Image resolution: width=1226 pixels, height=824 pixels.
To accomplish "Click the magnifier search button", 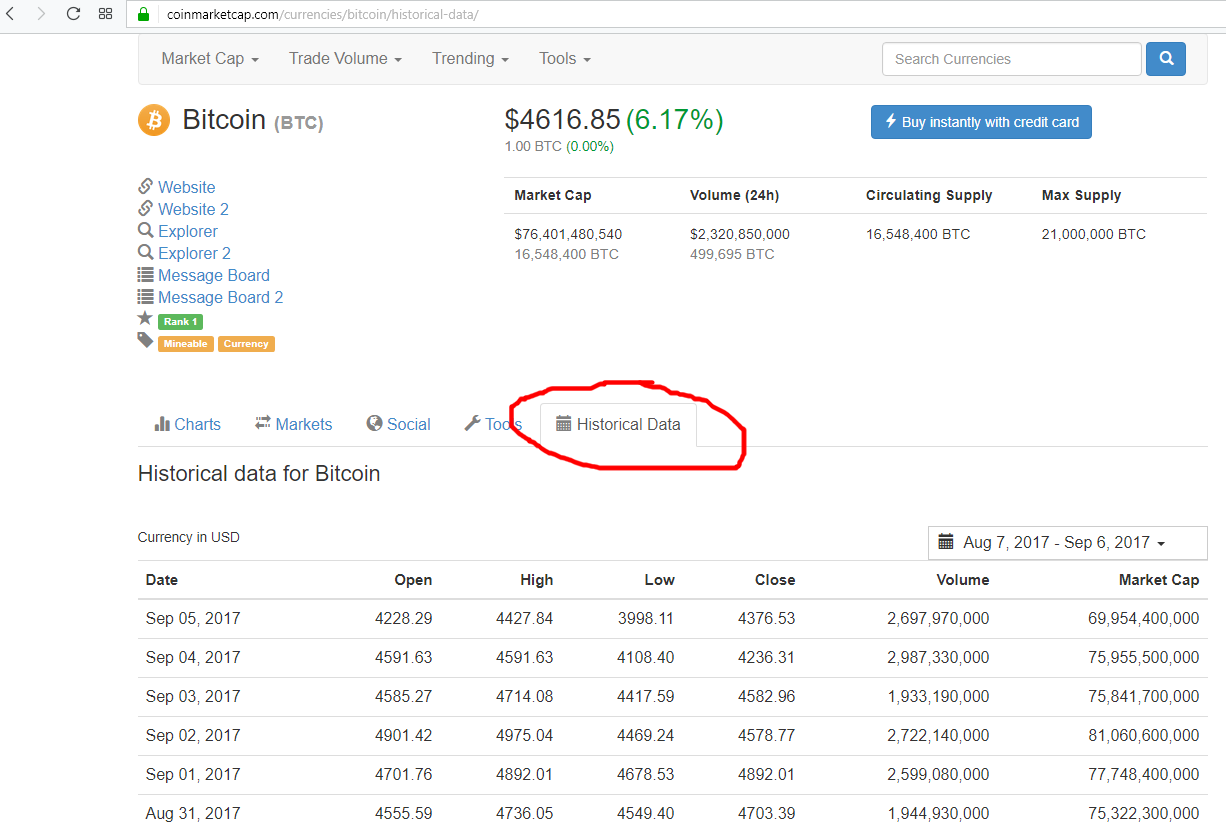I will pyautogui.click(x=1166, y=59).
